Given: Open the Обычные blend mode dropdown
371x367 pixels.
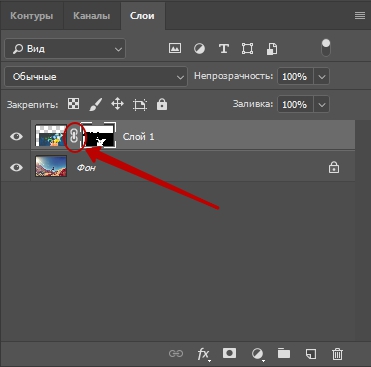Looking at the screenshot, I should (96, 77).
